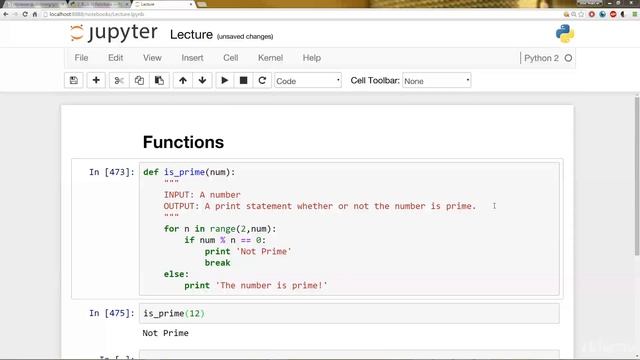Image resolution: width=640 pixels, height=360 pixels.
Task: Cut the selected cell with scissors icon
Action: 119,80
